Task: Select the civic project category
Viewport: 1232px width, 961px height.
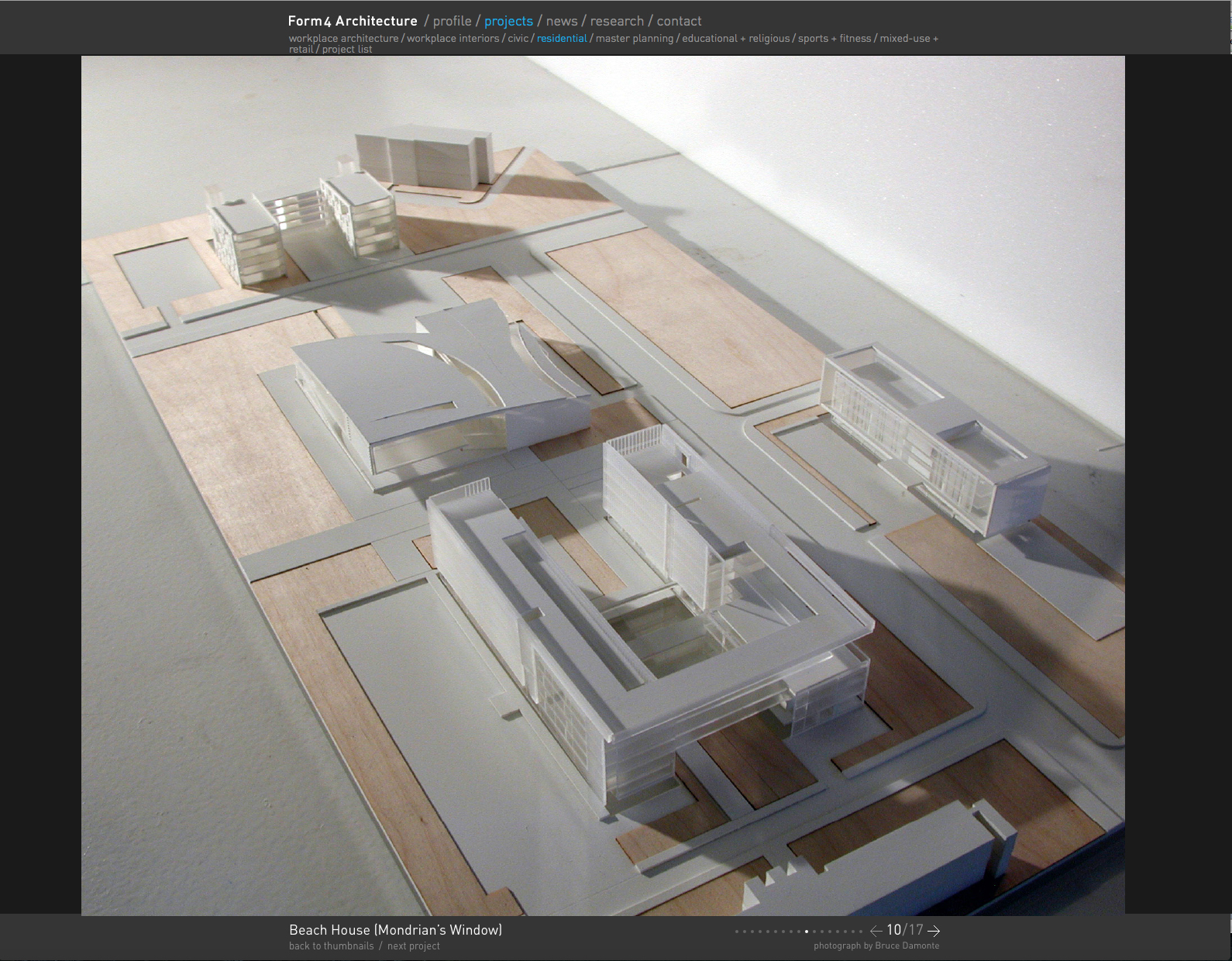Action: (x=518, y=38)
